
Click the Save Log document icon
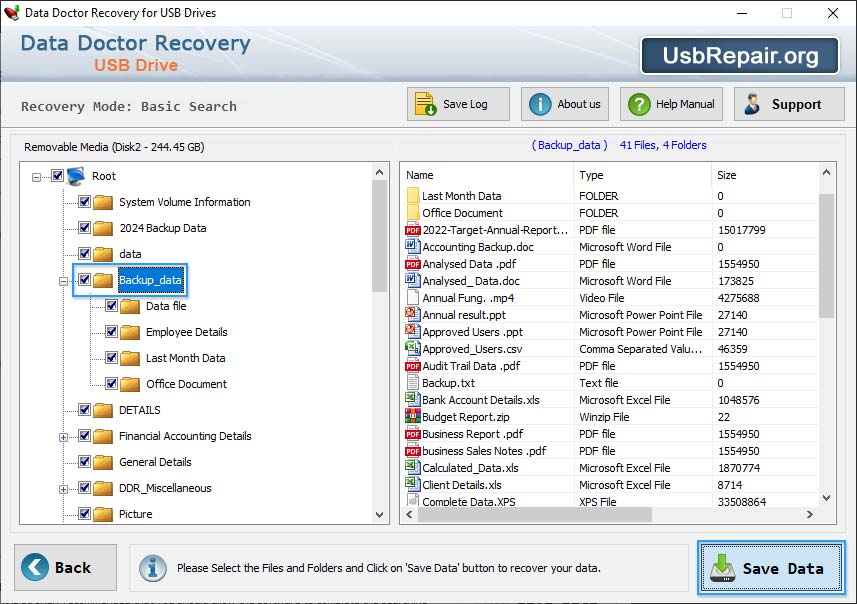tap(425, 104)
